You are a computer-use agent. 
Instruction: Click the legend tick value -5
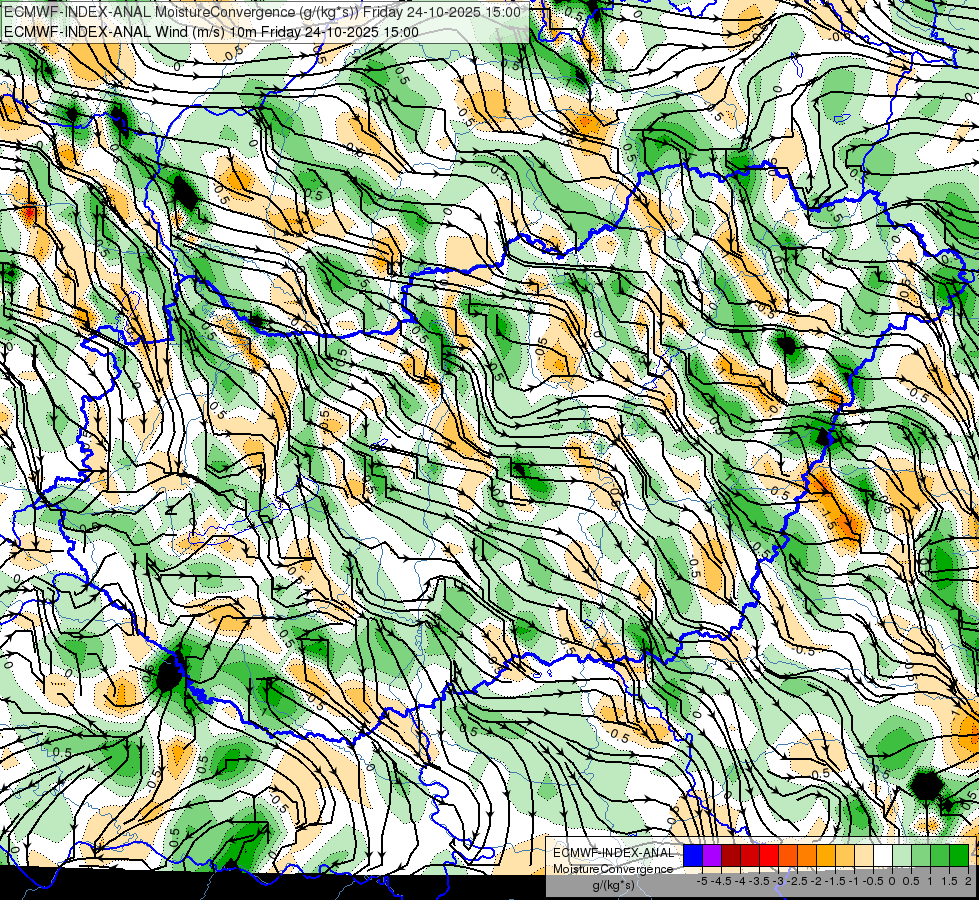click(702, 881)
